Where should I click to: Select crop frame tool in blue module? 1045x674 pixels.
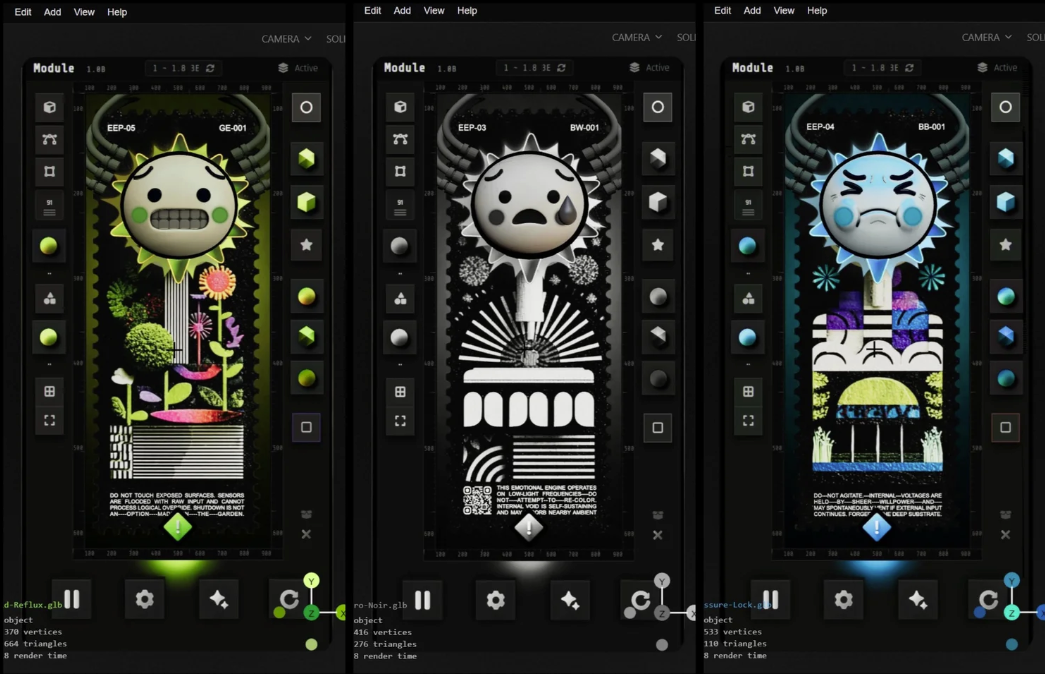click(748, 171)
